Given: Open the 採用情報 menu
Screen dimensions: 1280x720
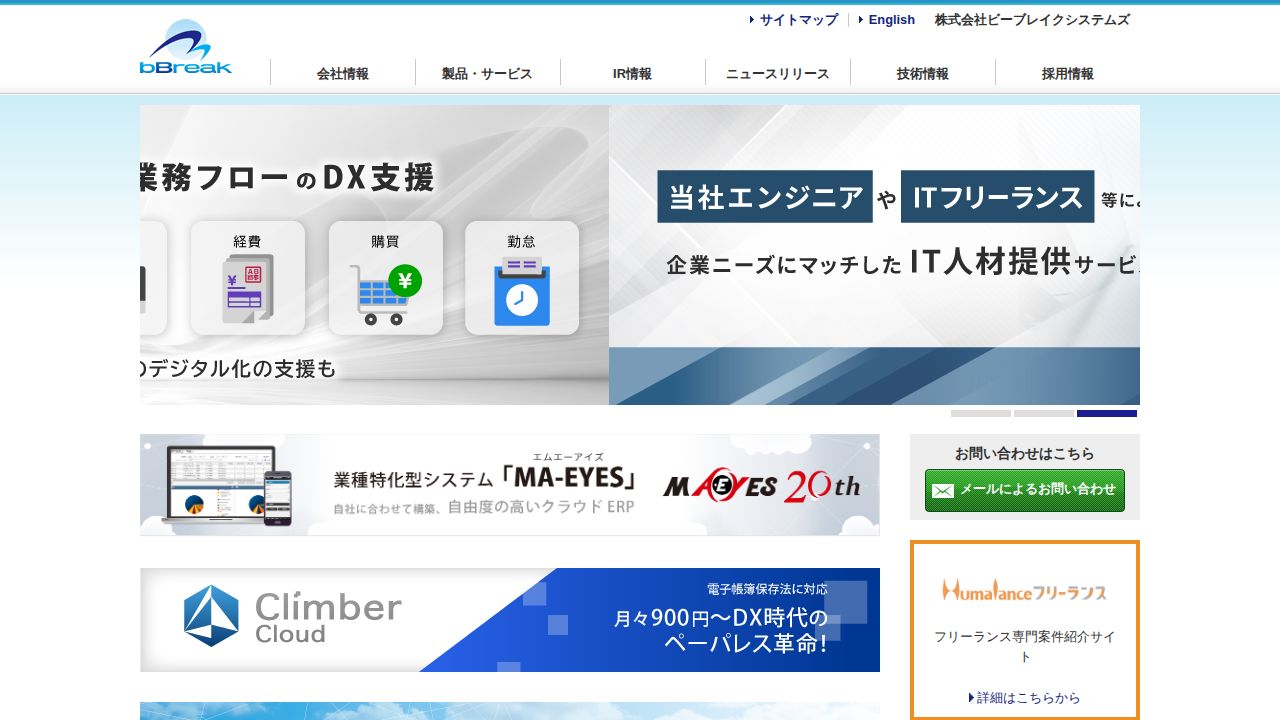Looking at the screenshot, I should (x=1068, y=73).
